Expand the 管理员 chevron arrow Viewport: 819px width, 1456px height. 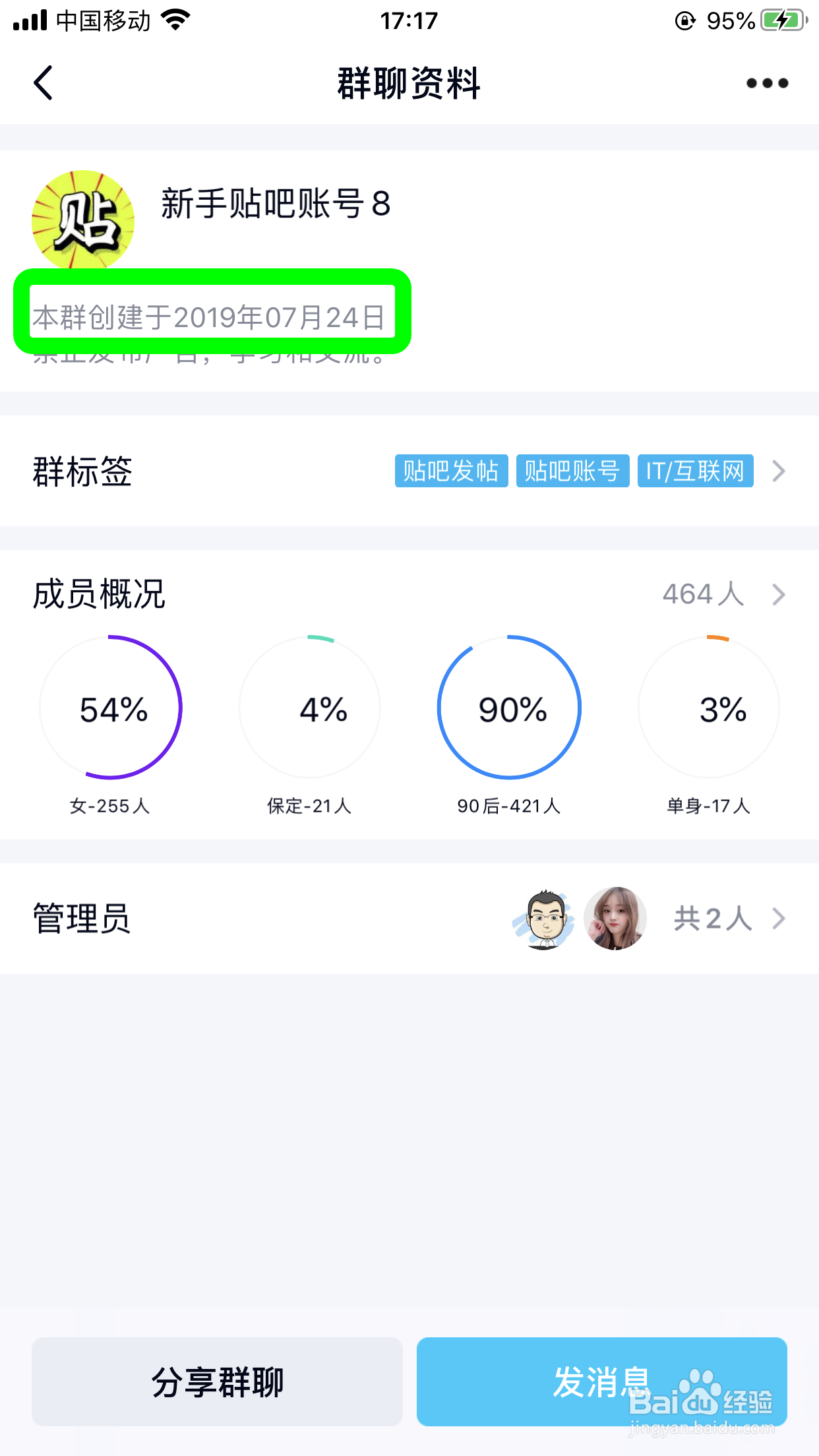pyautogui.click(x=779, y=919)
